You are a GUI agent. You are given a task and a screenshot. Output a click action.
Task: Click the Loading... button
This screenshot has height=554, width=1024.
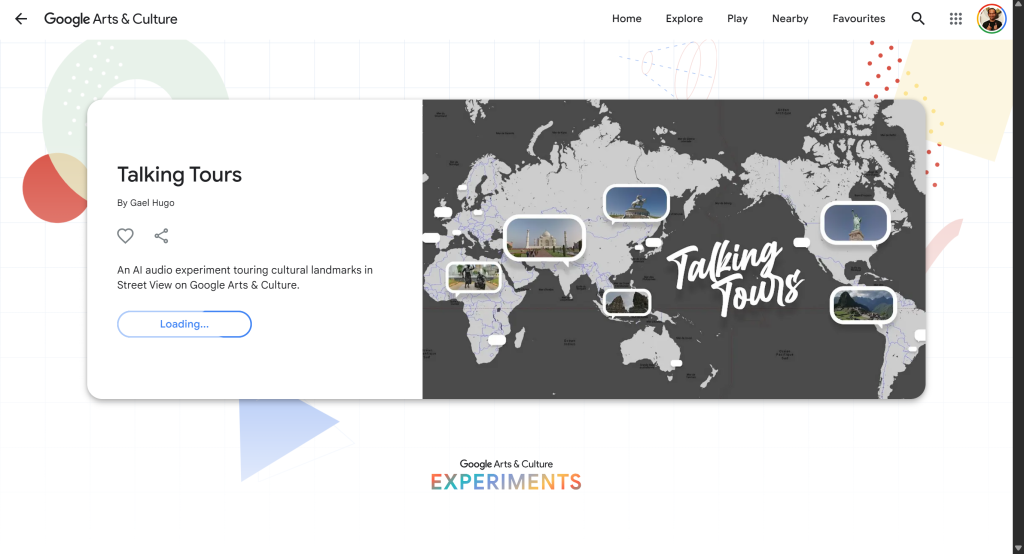[184, 324]
